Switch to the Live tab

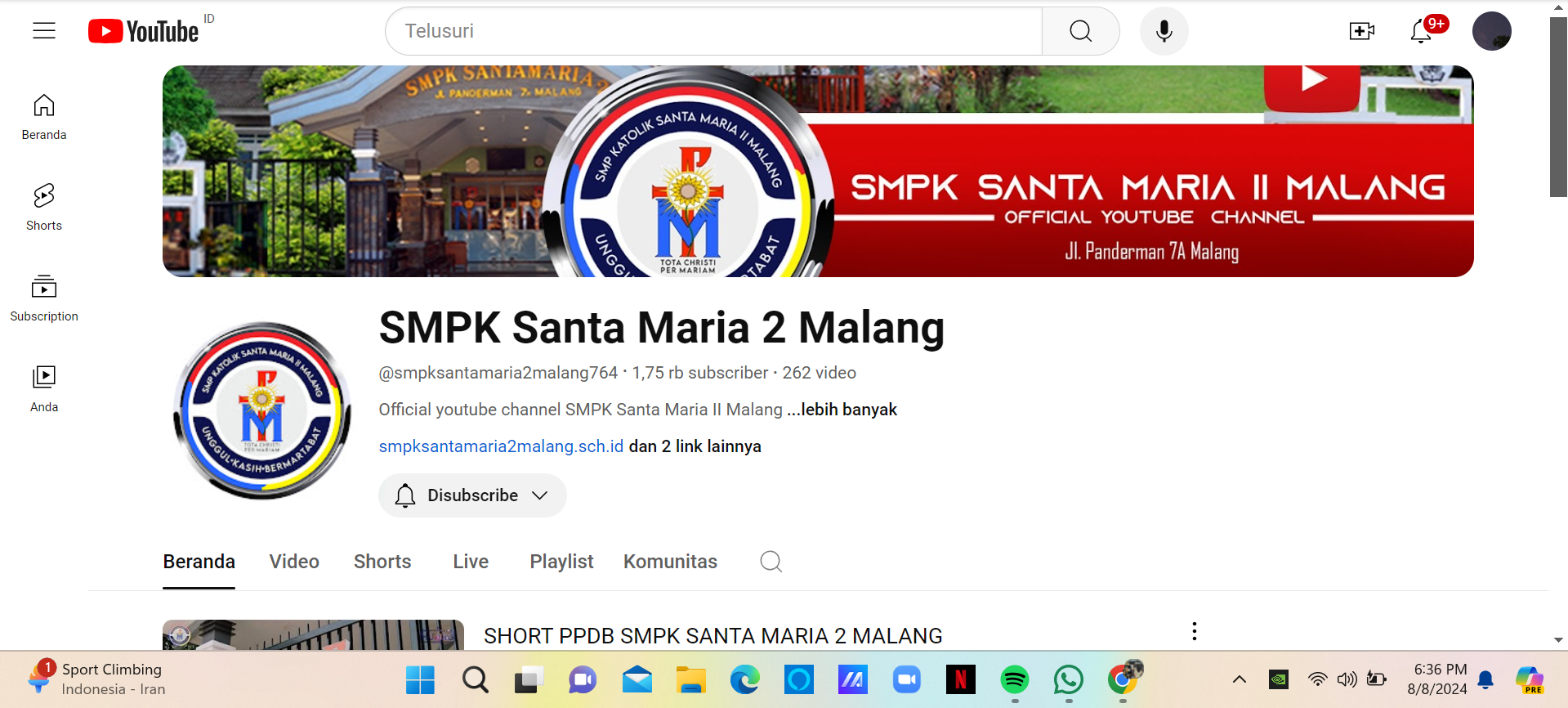click(471, 562)
